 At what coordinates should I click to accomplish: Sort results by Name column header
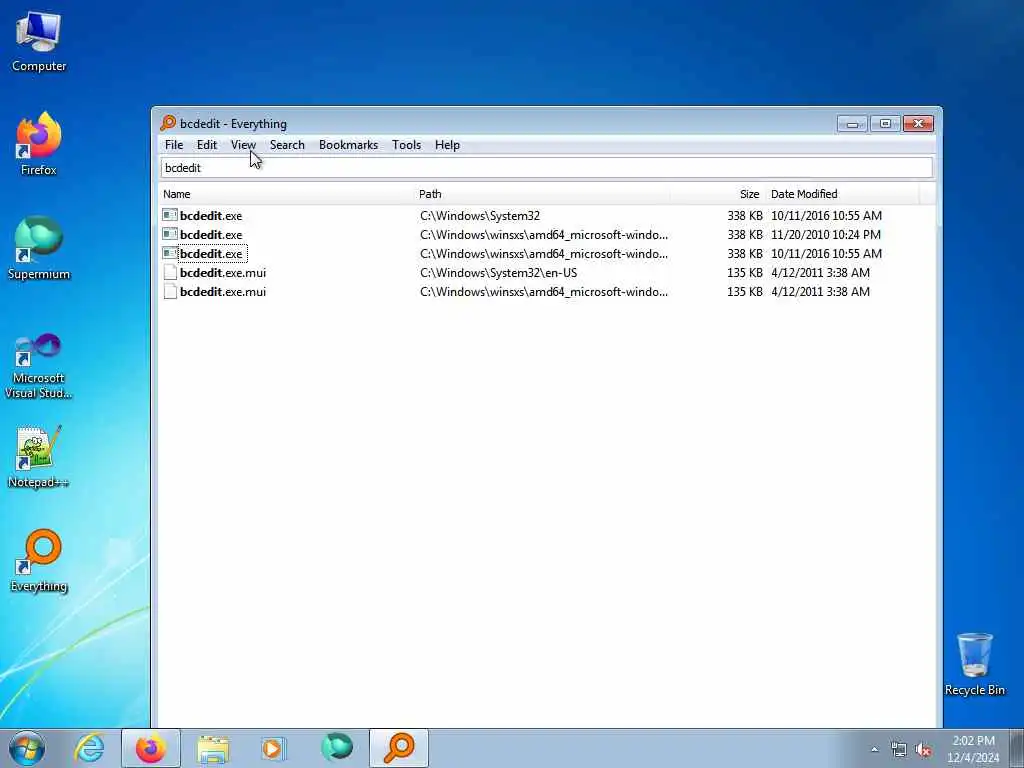287,194
